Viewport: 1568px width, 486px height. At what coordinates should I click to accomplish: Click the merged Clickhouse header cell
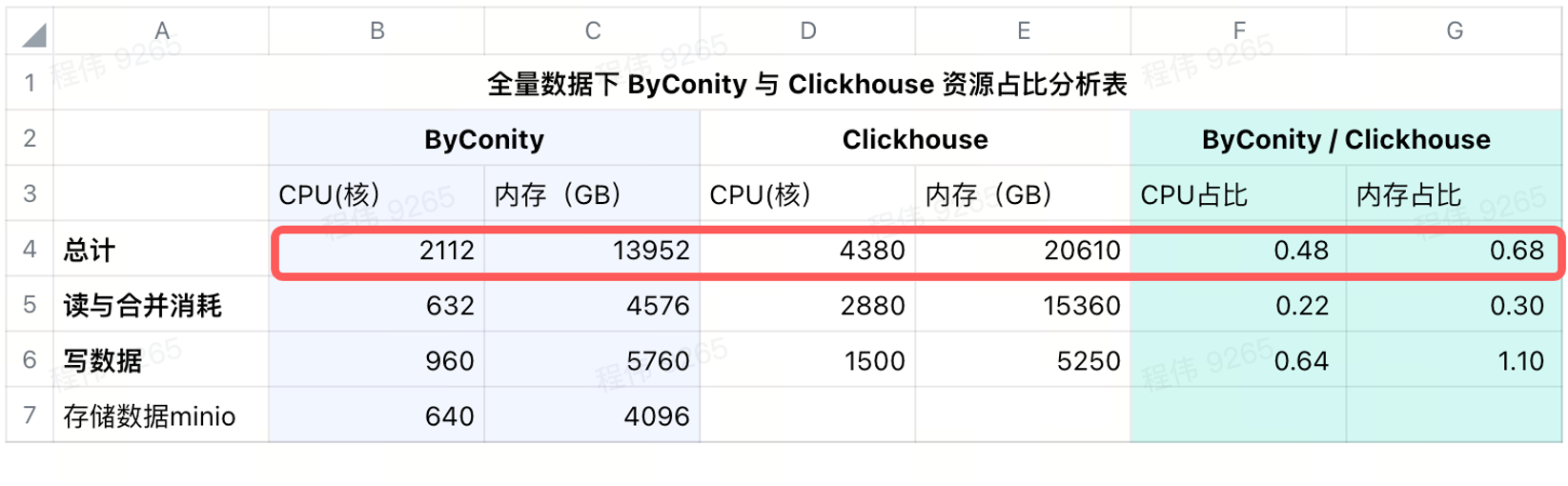pyautogui.click(x=915, y=139)
